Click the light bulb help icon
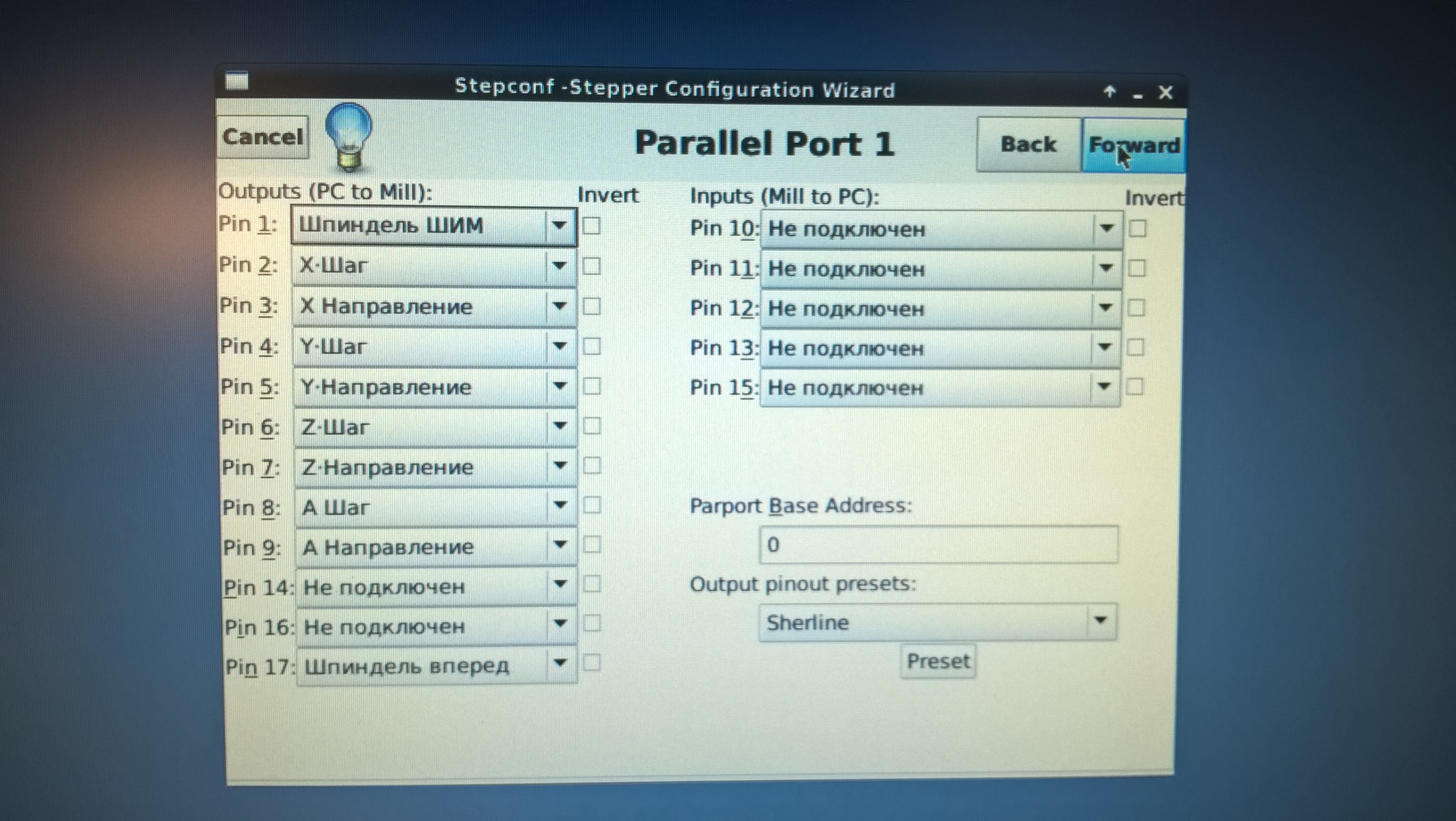Viewport: 1456px width, 821px height. click(x=349, y=136)
